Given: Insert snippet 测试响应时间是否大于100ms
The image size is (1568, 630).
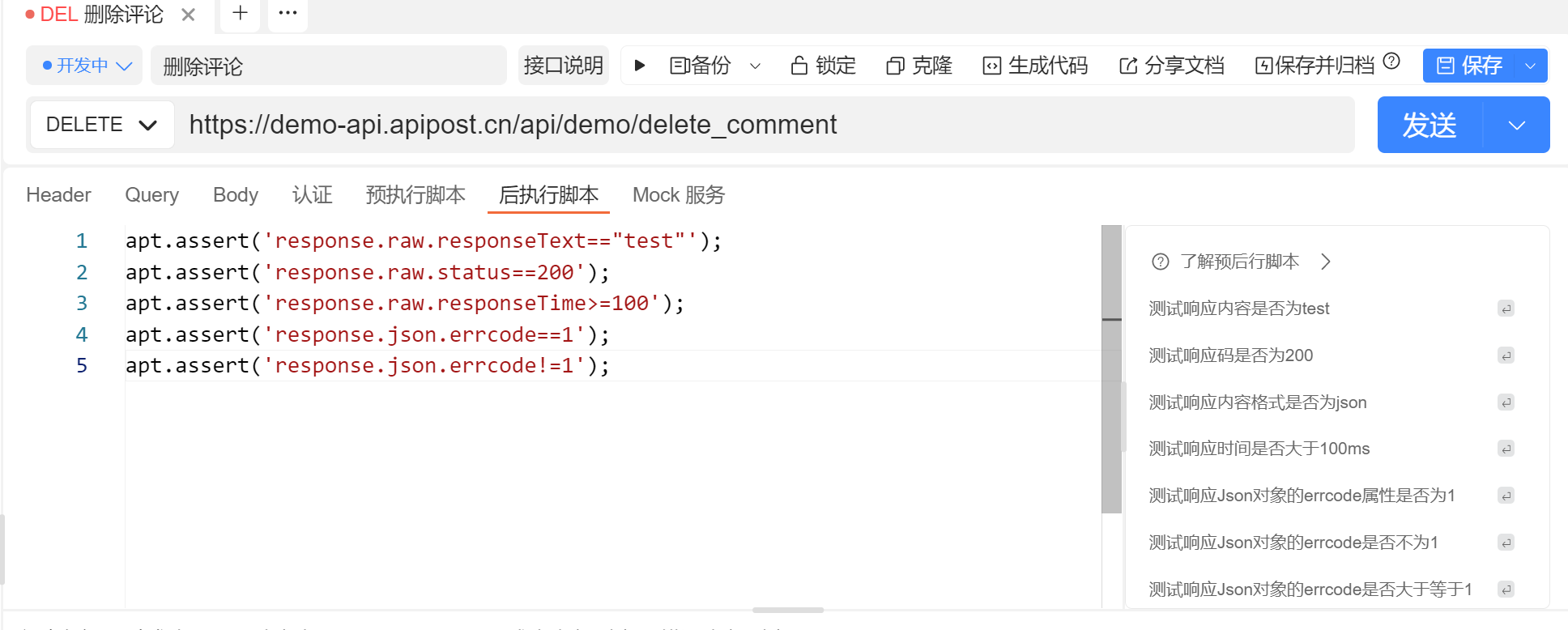Looking at the screenshot, I should coord(1259,449).
